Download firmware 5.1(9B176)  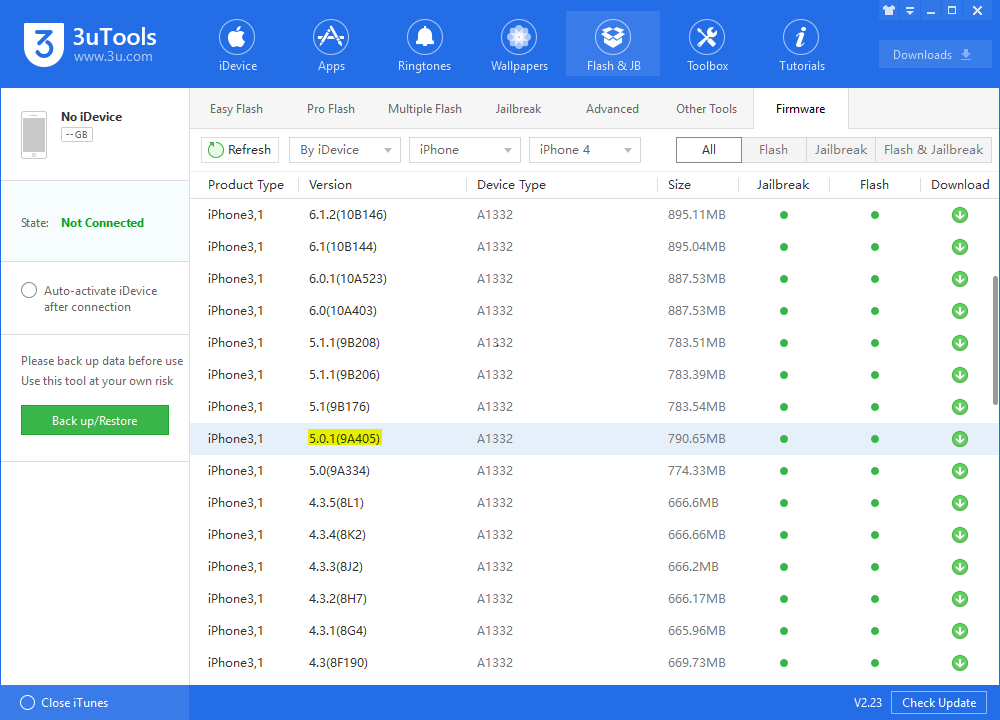point(960,407)
